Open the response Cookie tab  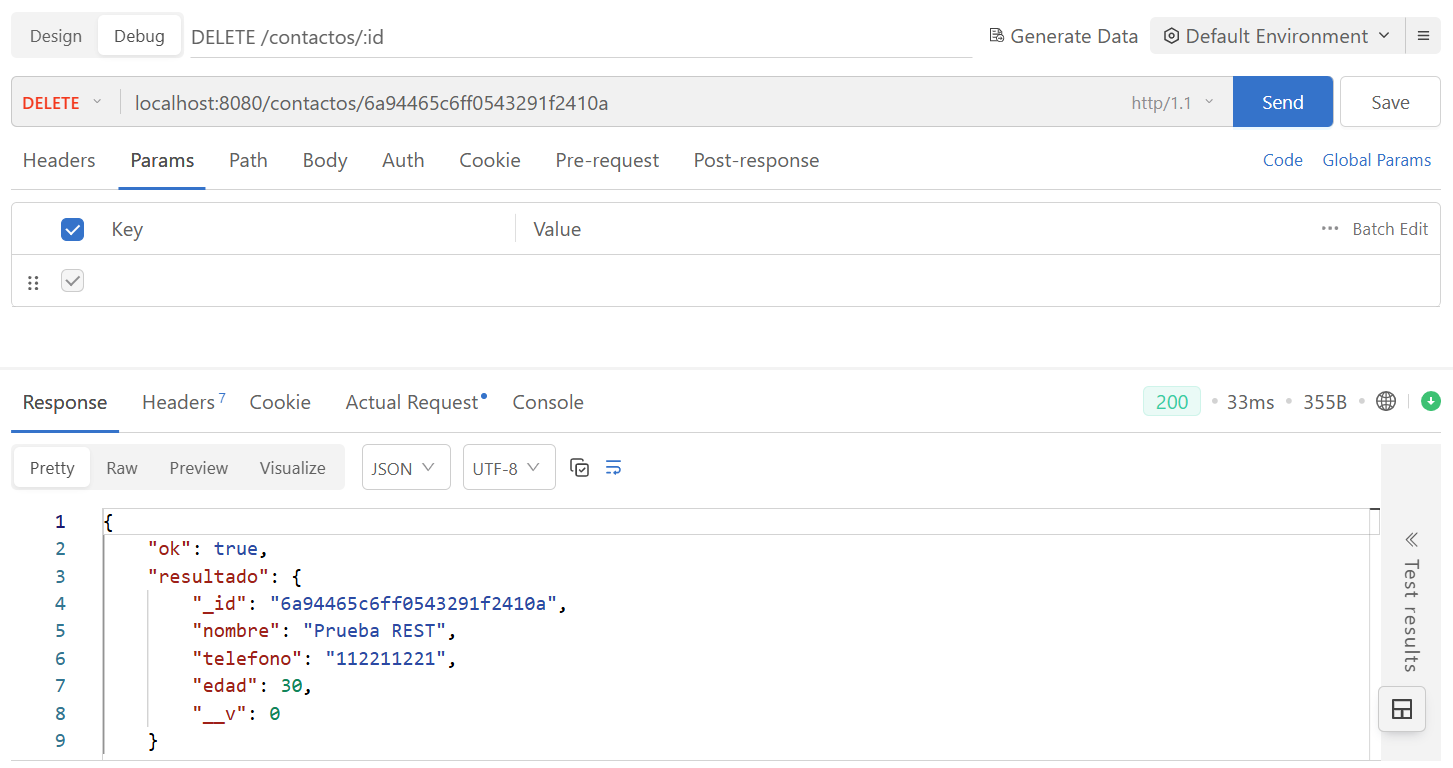pyautogui.click(x=280, y=402)
